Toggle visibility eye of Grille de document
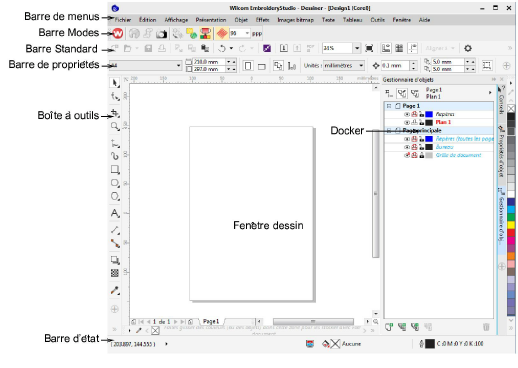 click(x=407, y=155)
